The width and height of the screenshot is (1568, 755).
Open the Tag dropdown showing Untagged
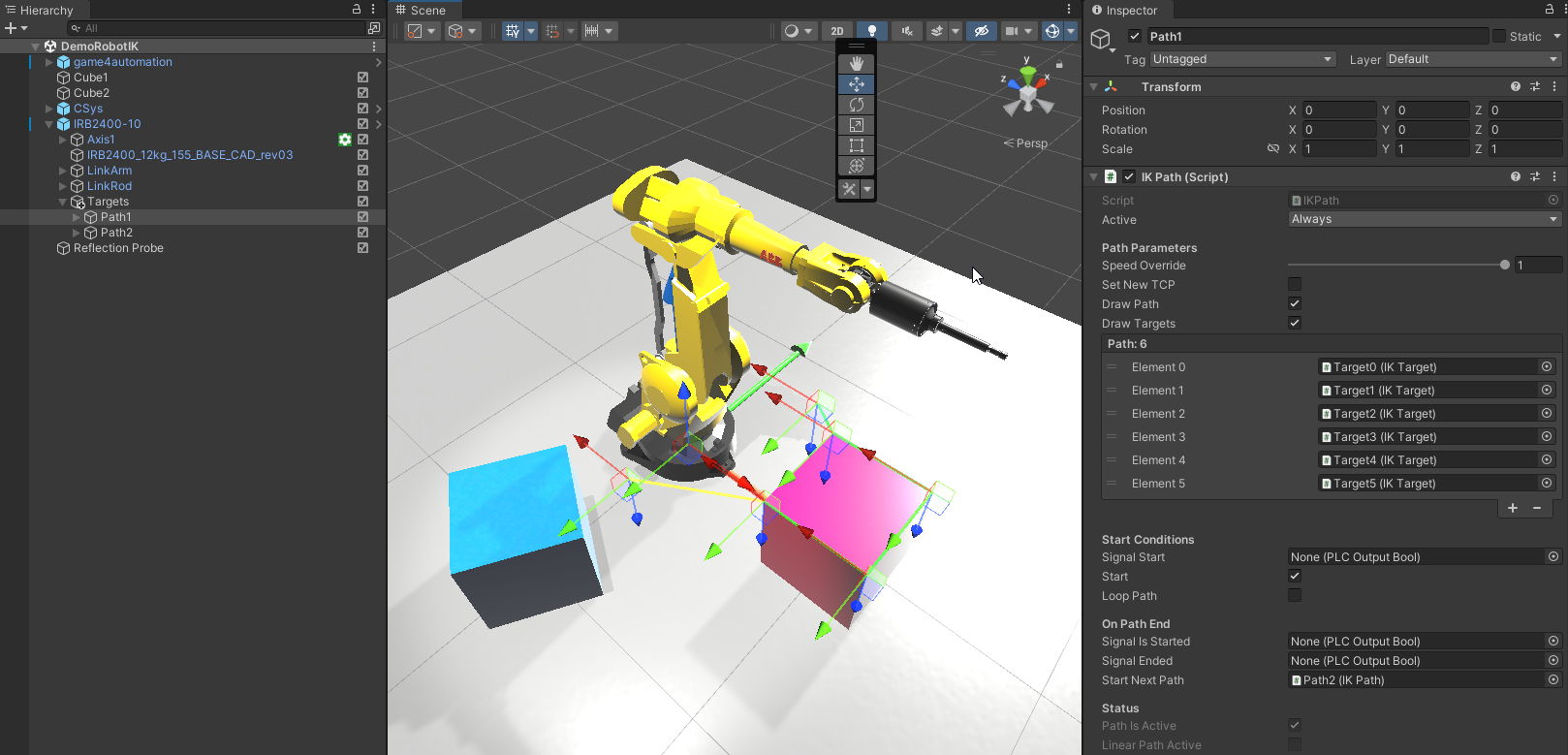click(1243, 59)
